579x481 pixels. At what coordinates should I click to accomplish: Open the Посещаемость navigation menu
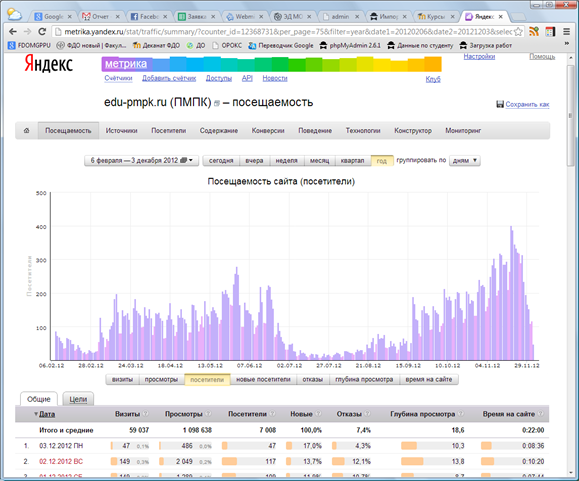tap(68, 131)
